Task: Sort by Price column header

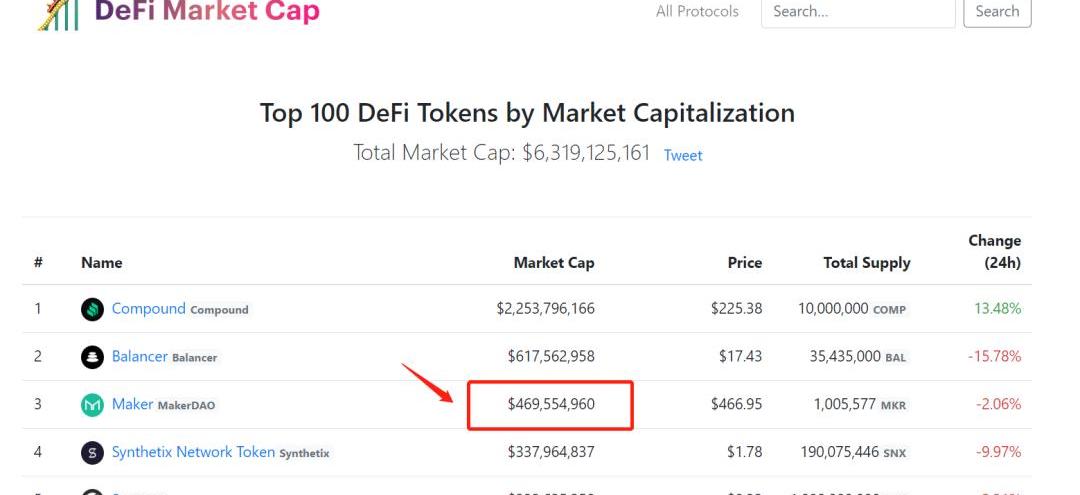Action: click(x=744, y=262)
